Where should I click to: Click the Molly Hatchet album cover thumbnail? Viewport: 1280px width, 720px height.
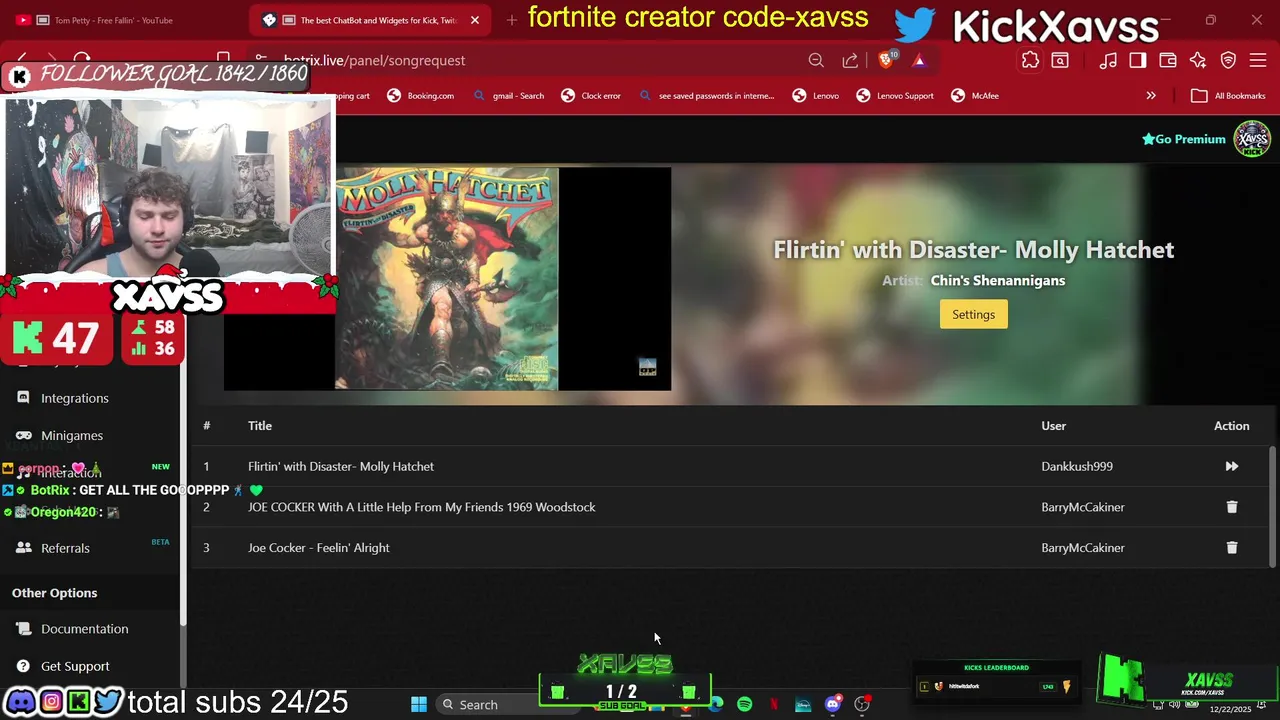(446, 279)
